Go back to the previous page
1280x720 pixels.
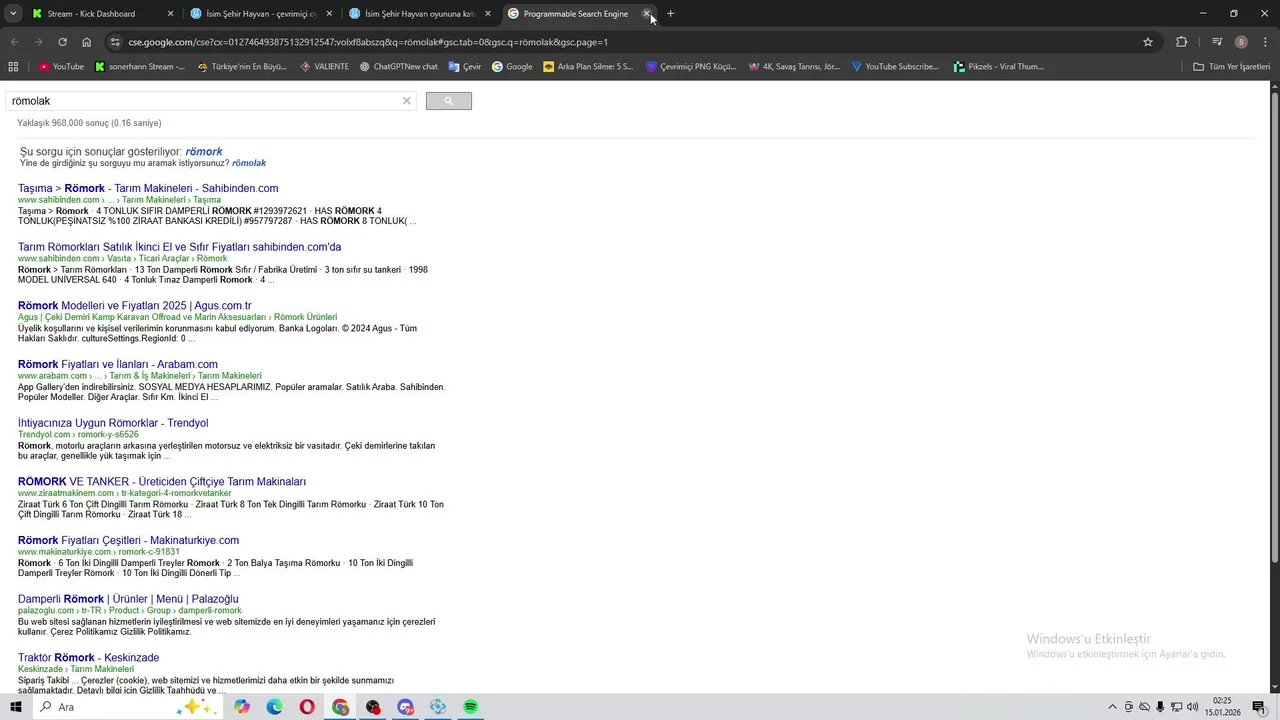tap(14, 42)
